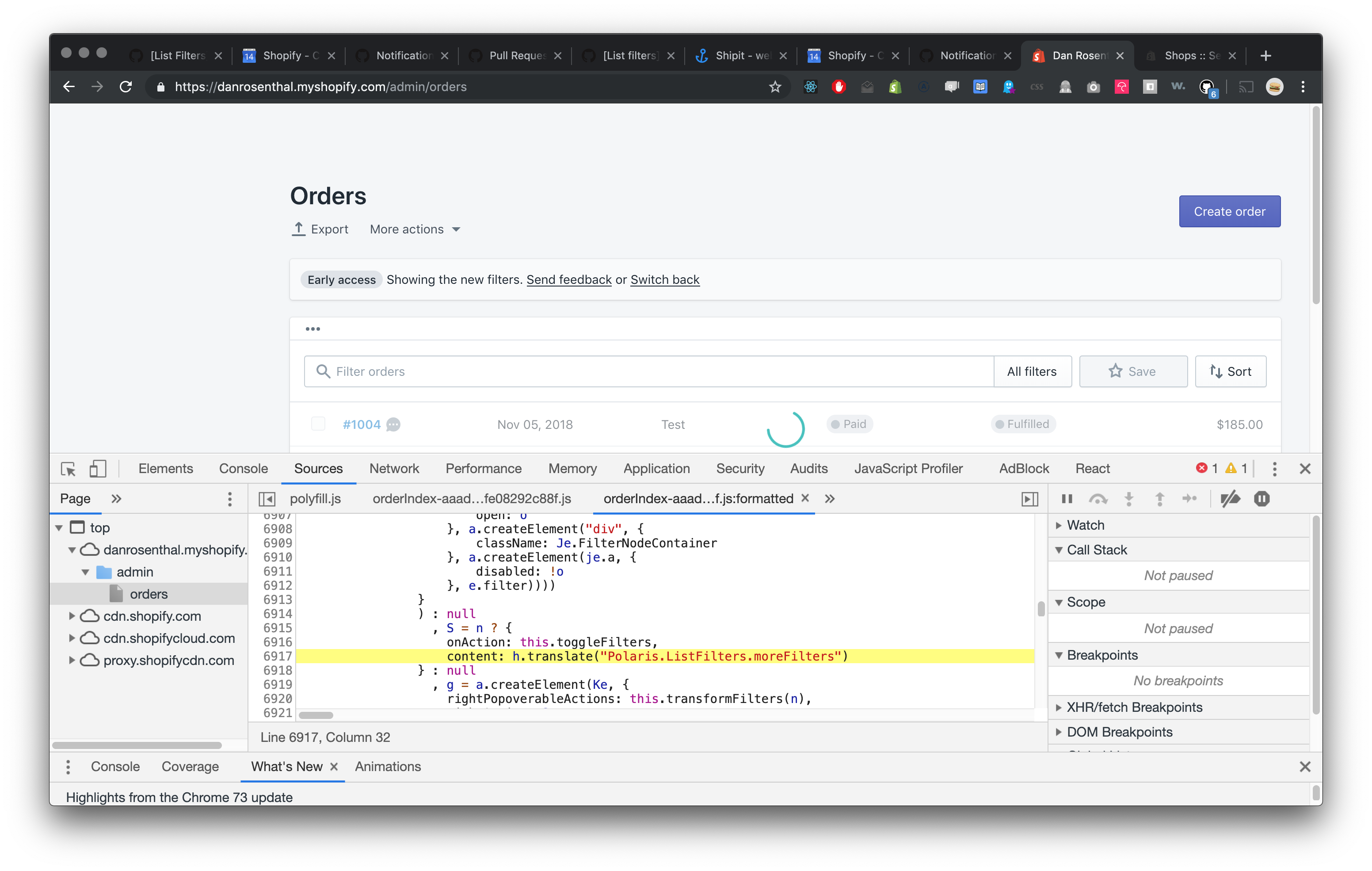Expand cdn.shopify.com tree node

tap(72, 615)
